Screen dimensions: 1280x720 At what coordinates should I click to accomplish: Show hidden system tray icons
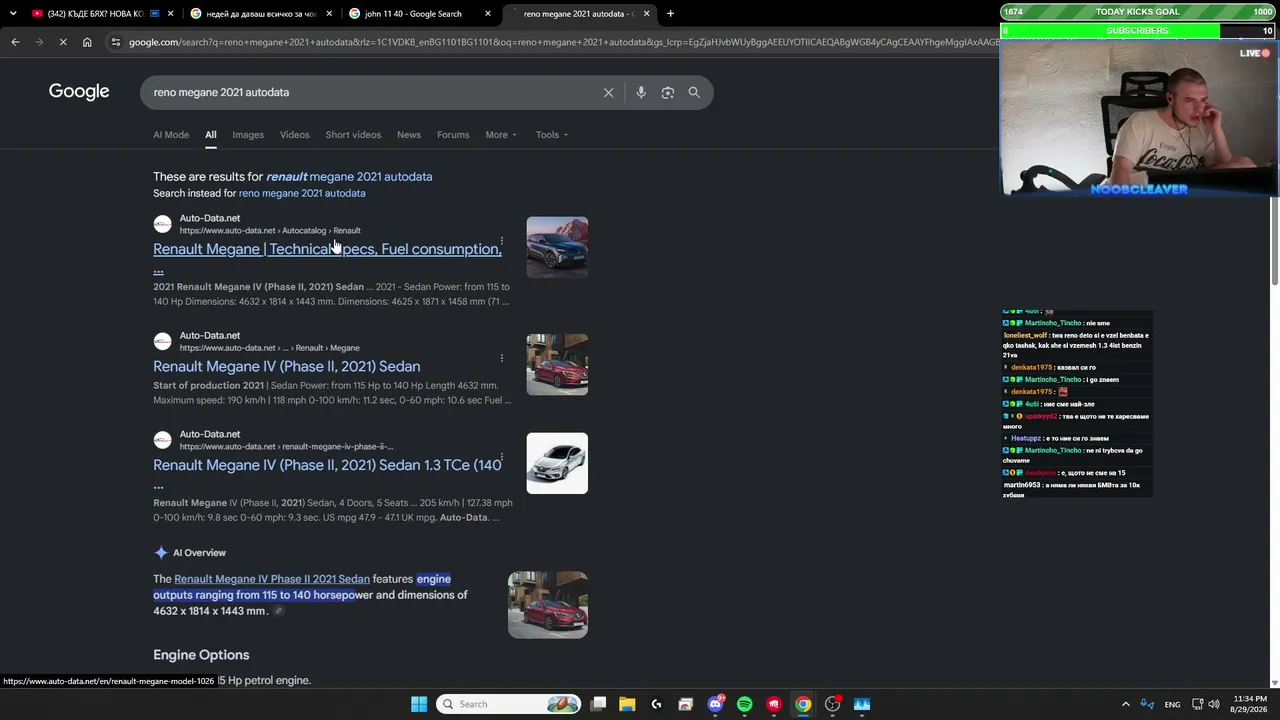tap(1125, 704)
